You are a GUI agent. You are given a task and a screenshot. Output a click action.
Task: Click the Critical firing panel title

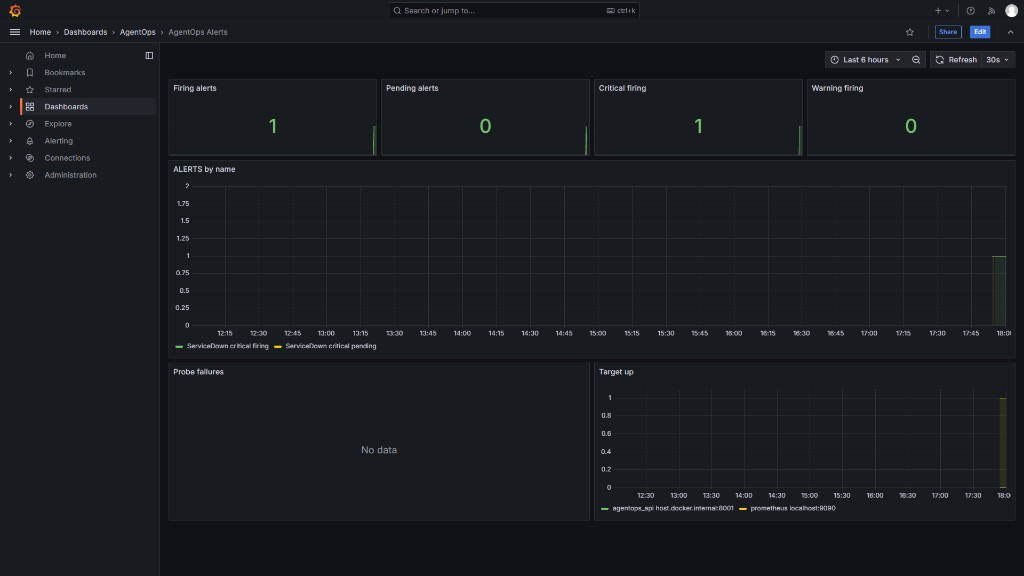click(x=622, y=88)
